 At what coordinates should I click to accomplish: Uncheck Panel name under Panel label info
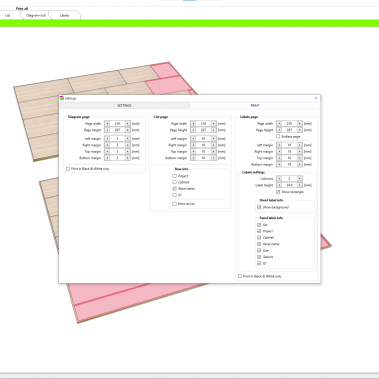click(x=259, y=244)
